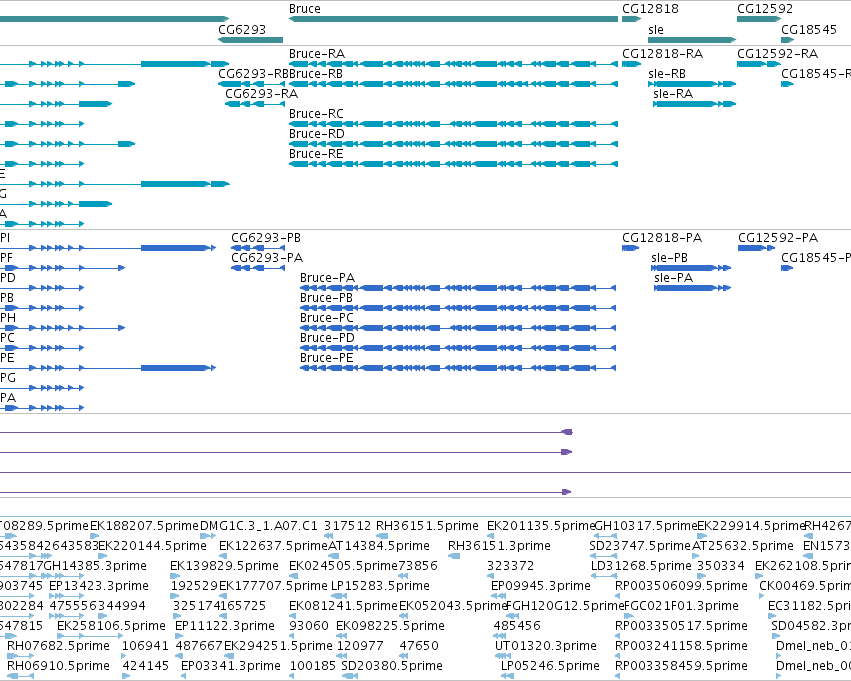Click the CG6293-PA protein label

pyautogui.click(x=267, y=258)
